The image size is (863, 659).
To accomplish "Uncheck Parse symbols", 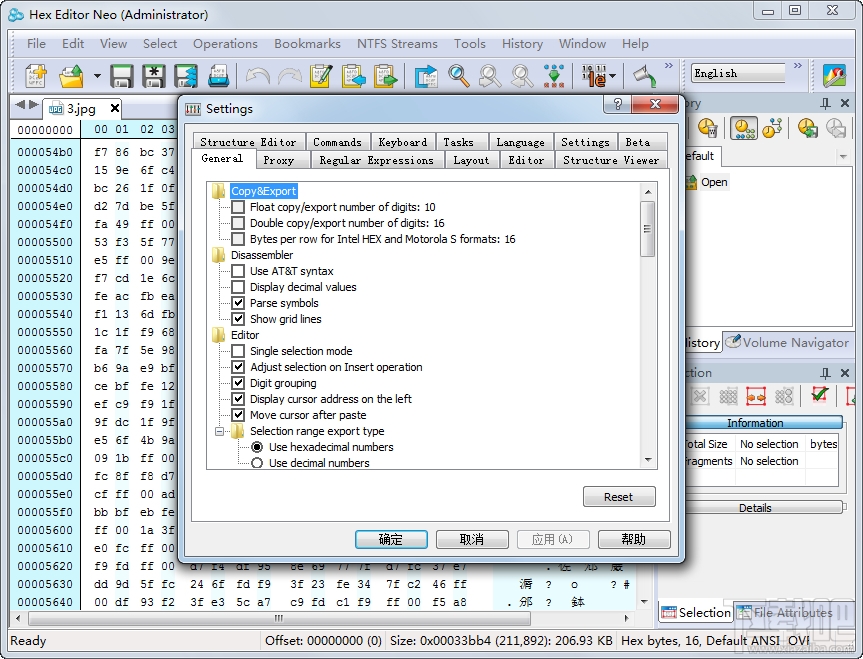I will pos(238,303).
